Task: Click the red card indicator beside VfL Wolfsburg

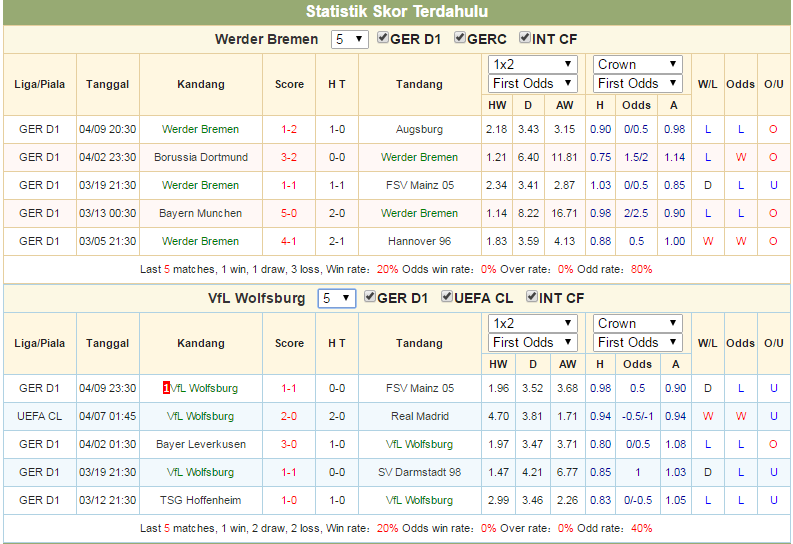Action: pyautogui.click(x=166, y=388)
